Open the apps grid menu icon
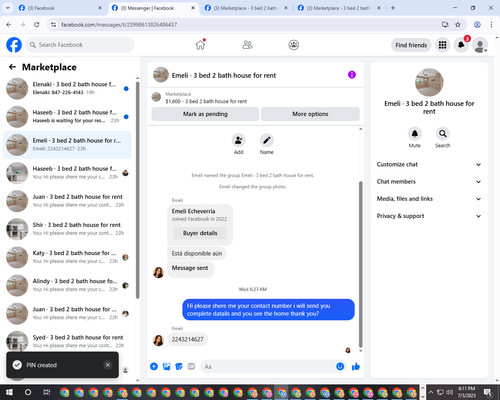This screenshot has width=500, height=400. coord(442,45)
